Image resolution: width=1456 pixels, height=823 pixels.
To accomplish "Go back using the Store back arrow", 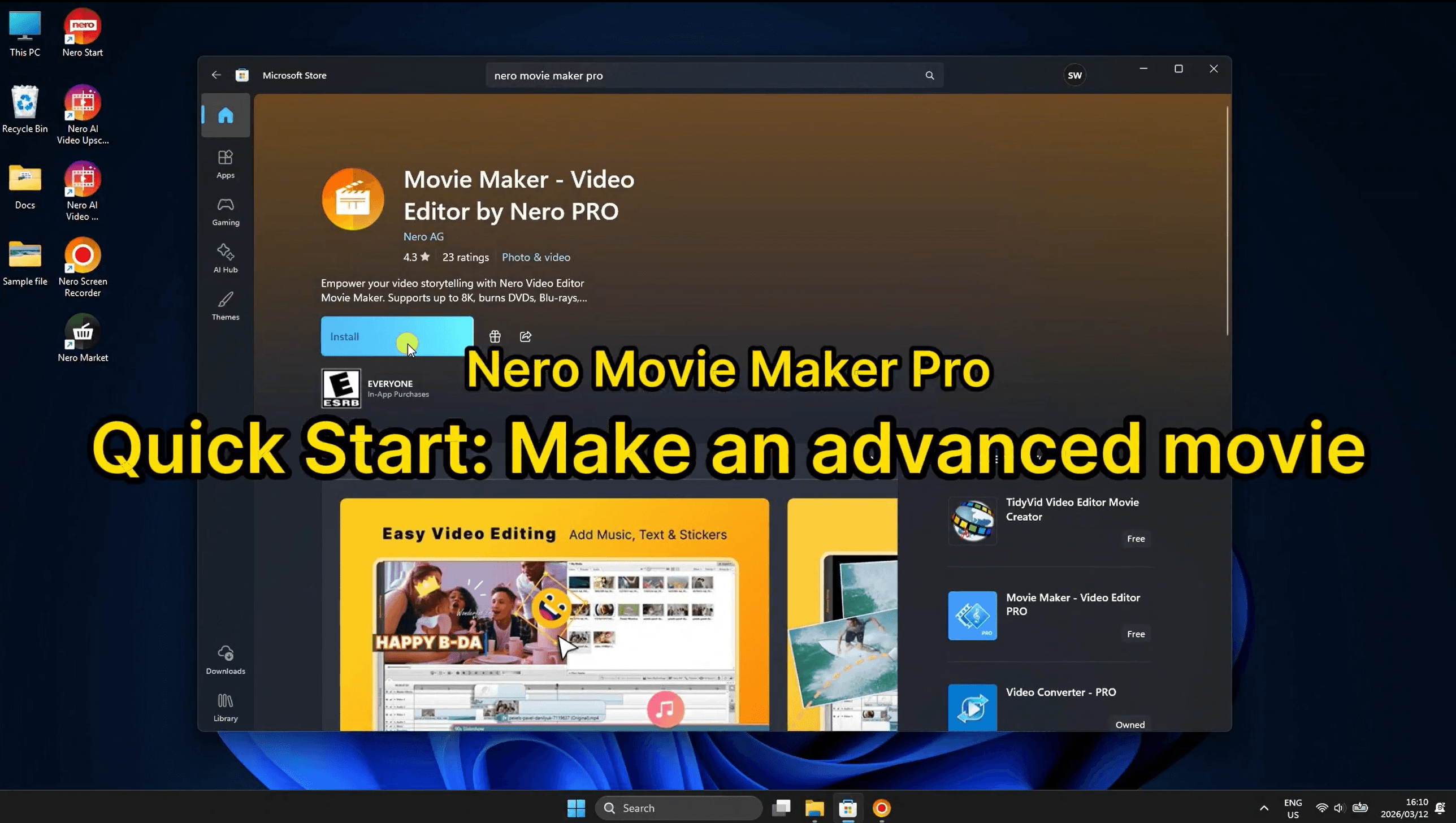I will click(x=216, y=75).
